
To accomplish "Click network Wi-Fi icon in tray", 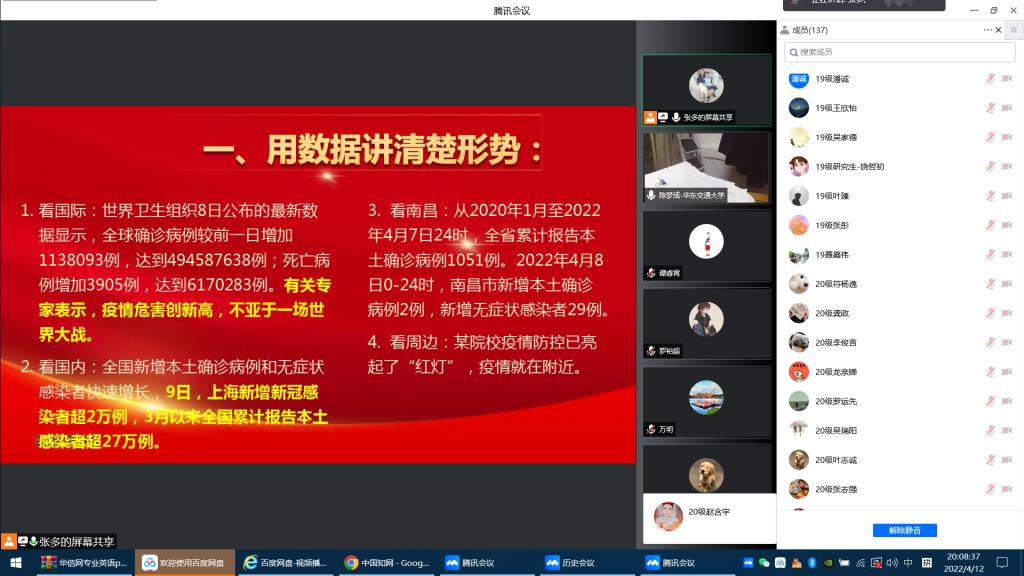I will [x=861, y=562].
